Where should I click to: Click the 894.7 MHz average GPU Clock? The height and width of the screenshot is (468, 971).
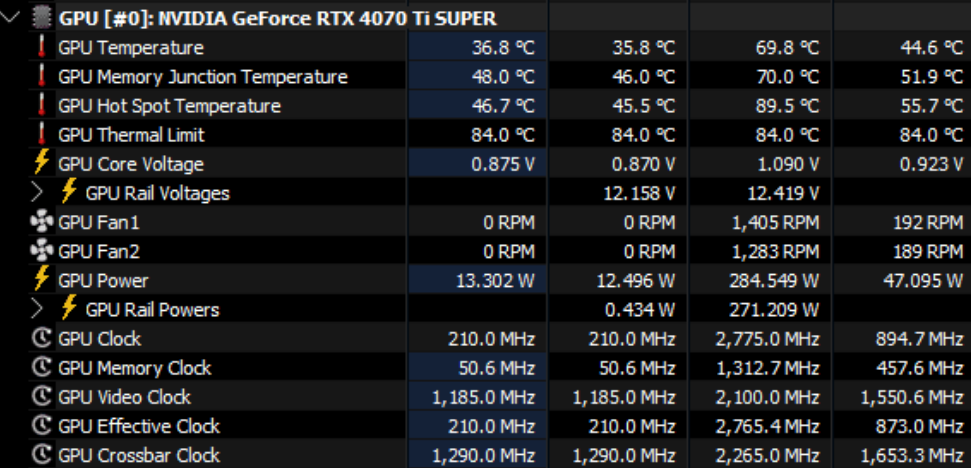(x=920, y=339)
